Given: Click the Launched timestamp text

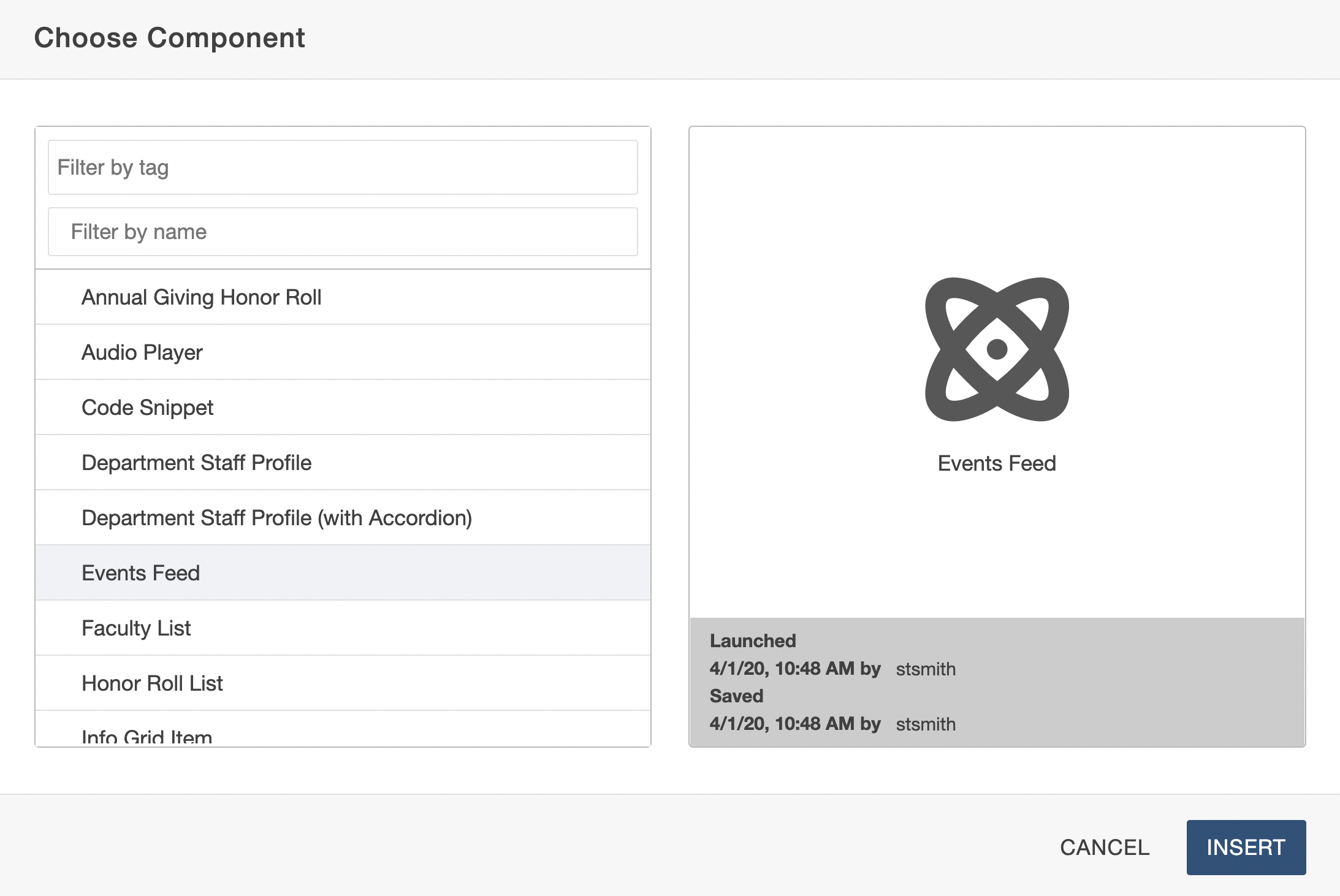Looking at the screenshot, I should (795, 669).
